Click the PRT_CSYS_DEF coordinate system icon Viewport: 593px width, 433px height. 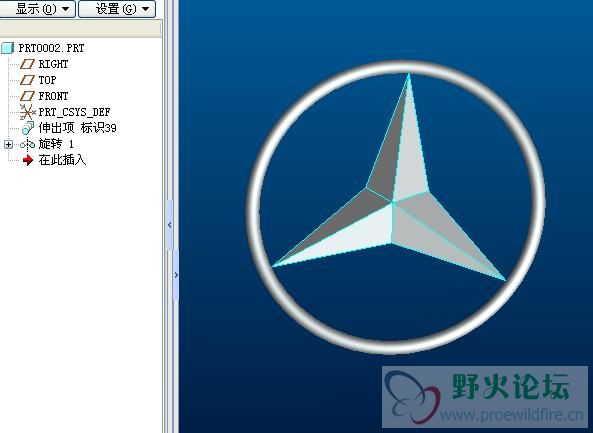coord(27,112)
